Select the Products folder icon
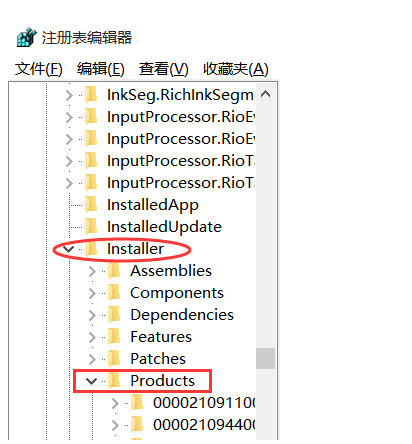Image resolution: width=412 pixels, height=444 pixels. (x=114, y=380)
